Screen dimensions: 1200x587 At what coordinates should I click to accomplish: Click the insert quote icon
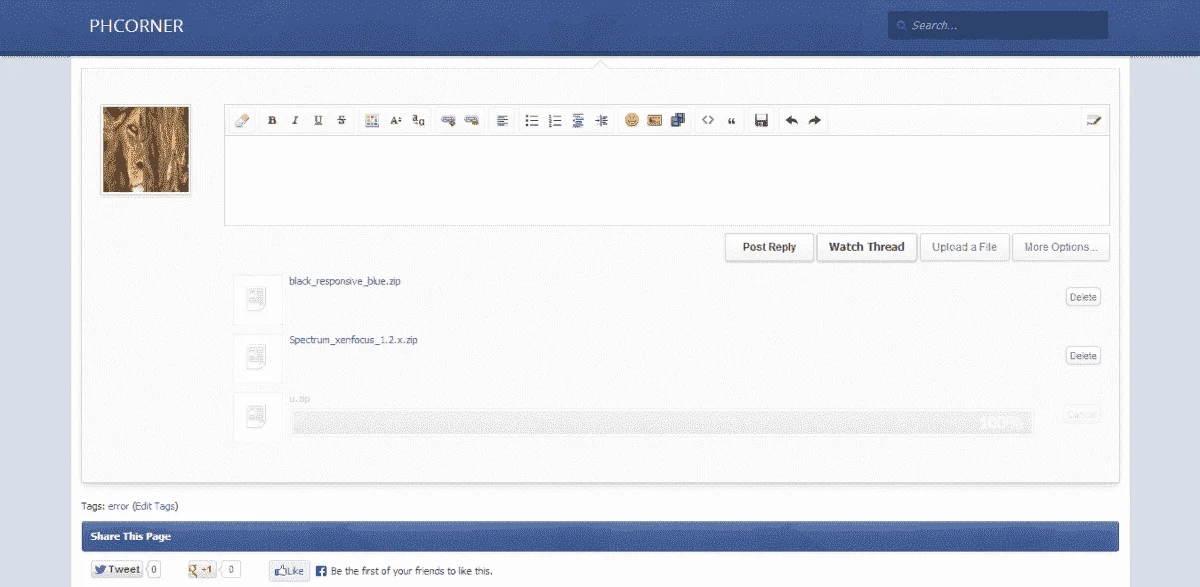[x=731, y=120]
